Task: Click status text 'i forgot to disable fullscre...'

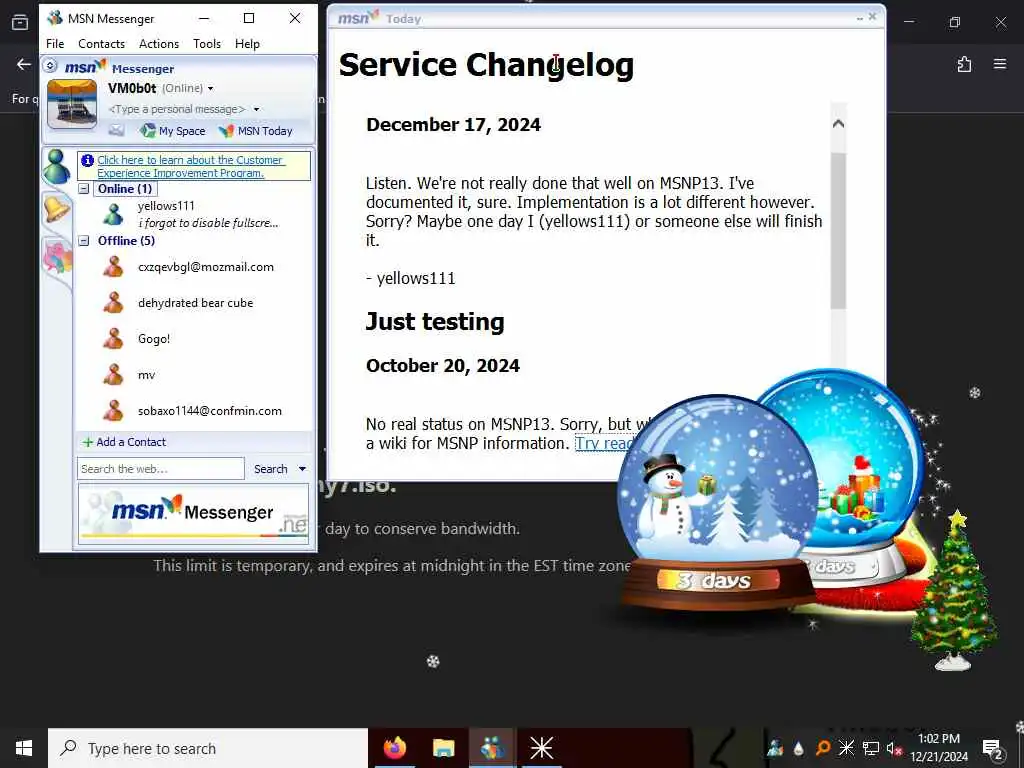Action: (208, 223)
